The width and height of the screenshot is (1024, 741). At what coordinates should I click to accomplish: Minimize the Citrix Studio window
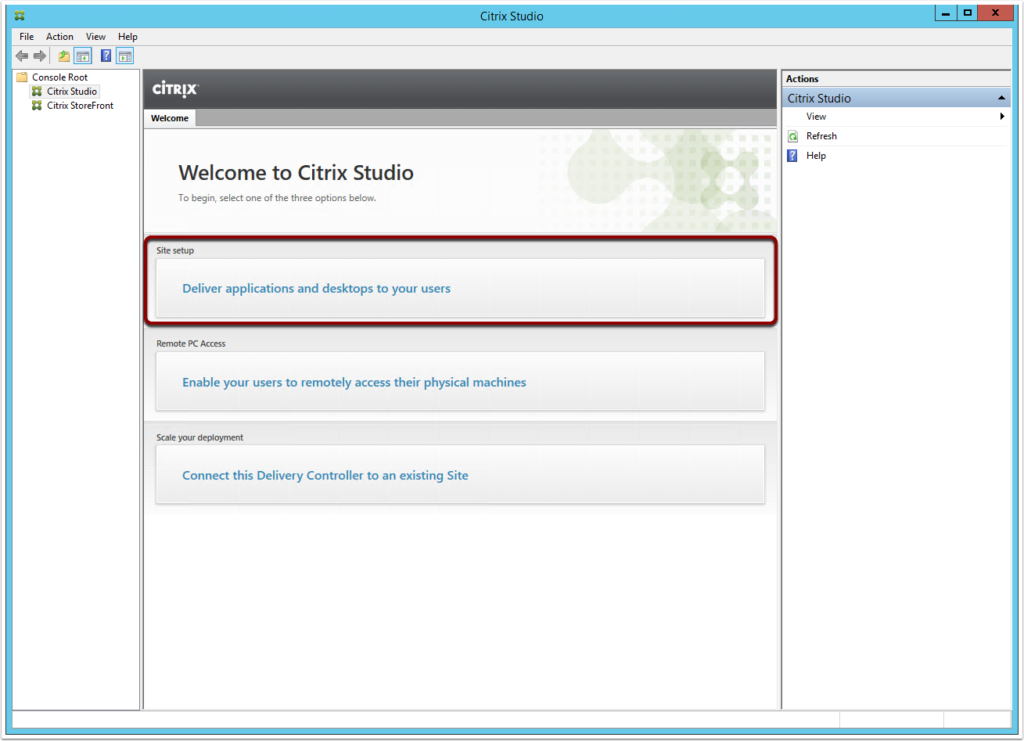point(946,12)
